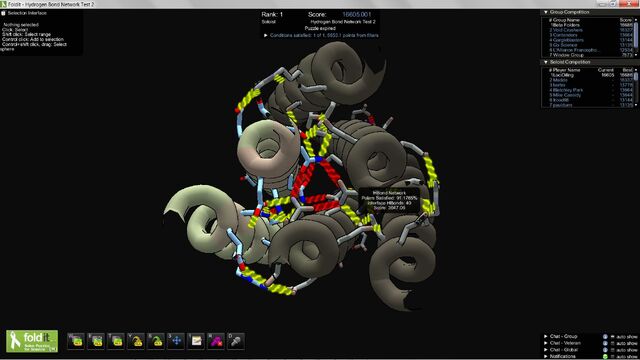Click the Hbond Network tooltip on protein
Viewport: 640px width, 360px height.
tap(389, 200)
